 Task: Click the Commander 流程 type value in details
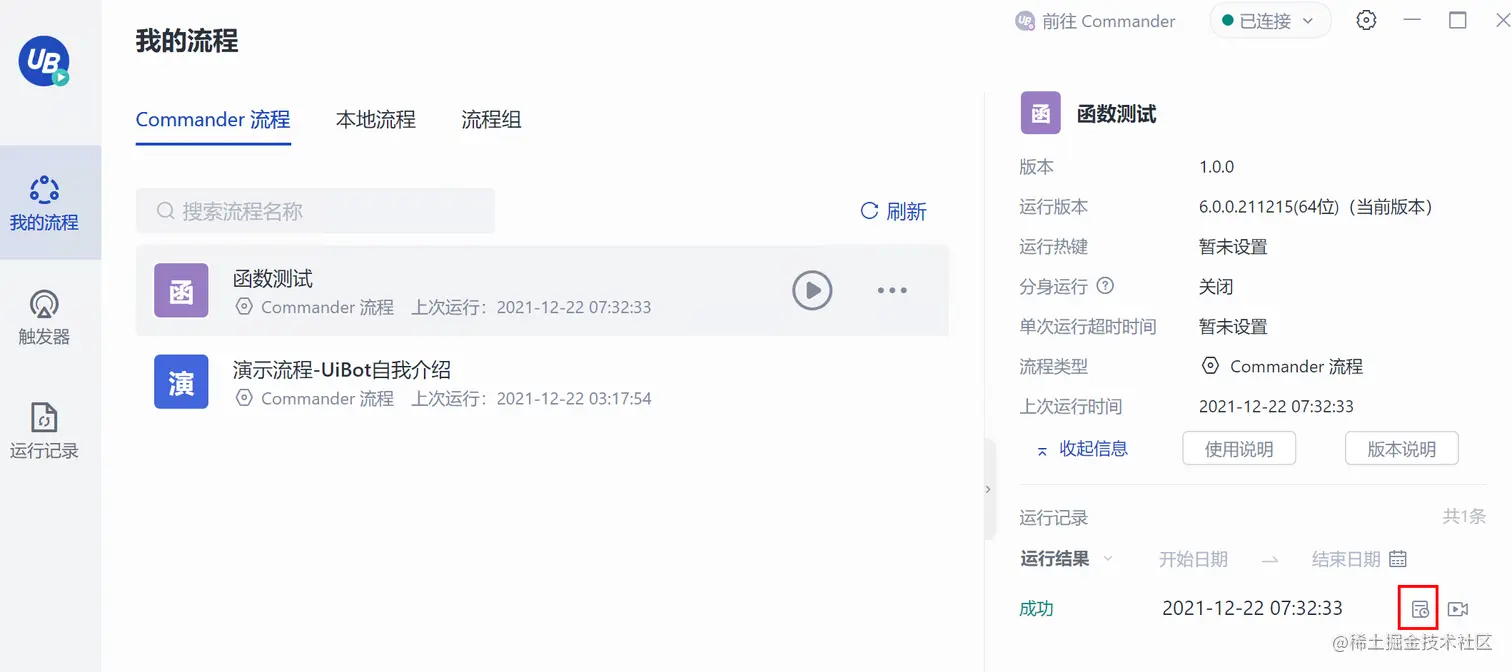pos(1282,367)
